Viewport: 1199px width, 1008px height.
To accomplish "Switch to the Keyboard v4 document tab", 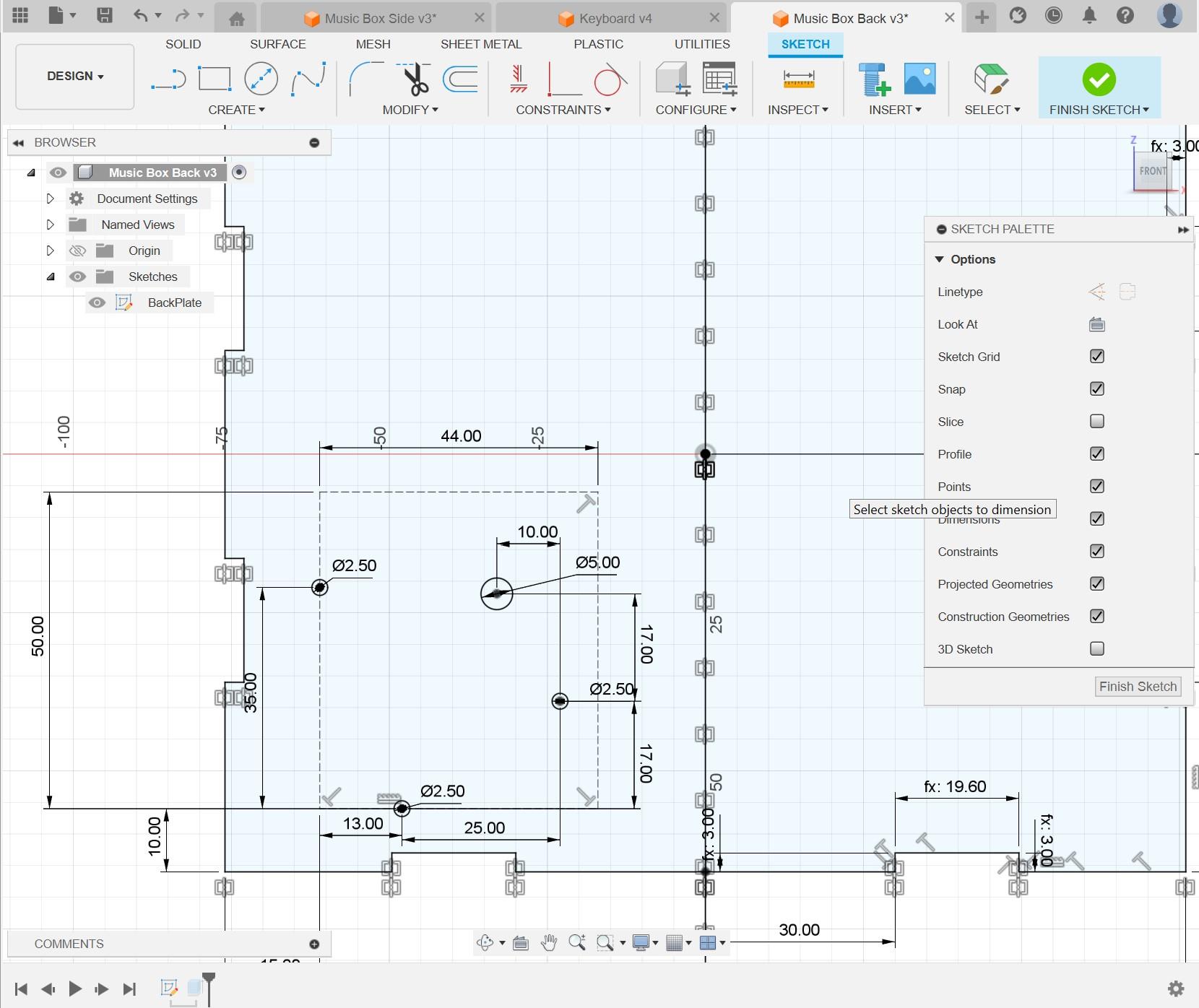I will point(615,19).
